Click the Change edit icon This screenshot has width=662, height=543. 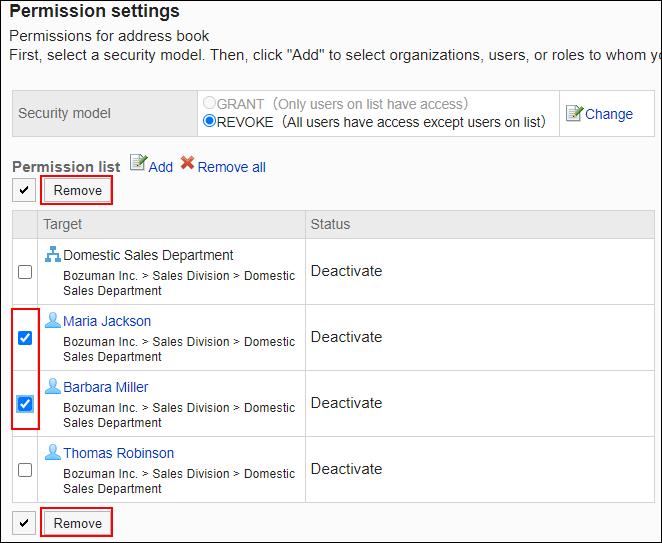pyautogui.click(x=574, y=113)
